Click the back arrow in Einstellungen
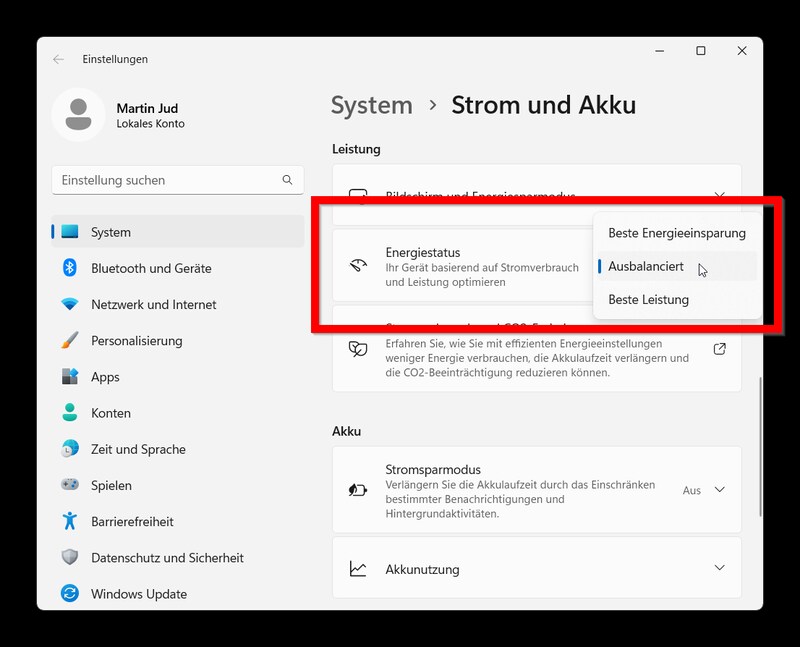The height and width of the screenshot is (647, 800). [60, 59]
